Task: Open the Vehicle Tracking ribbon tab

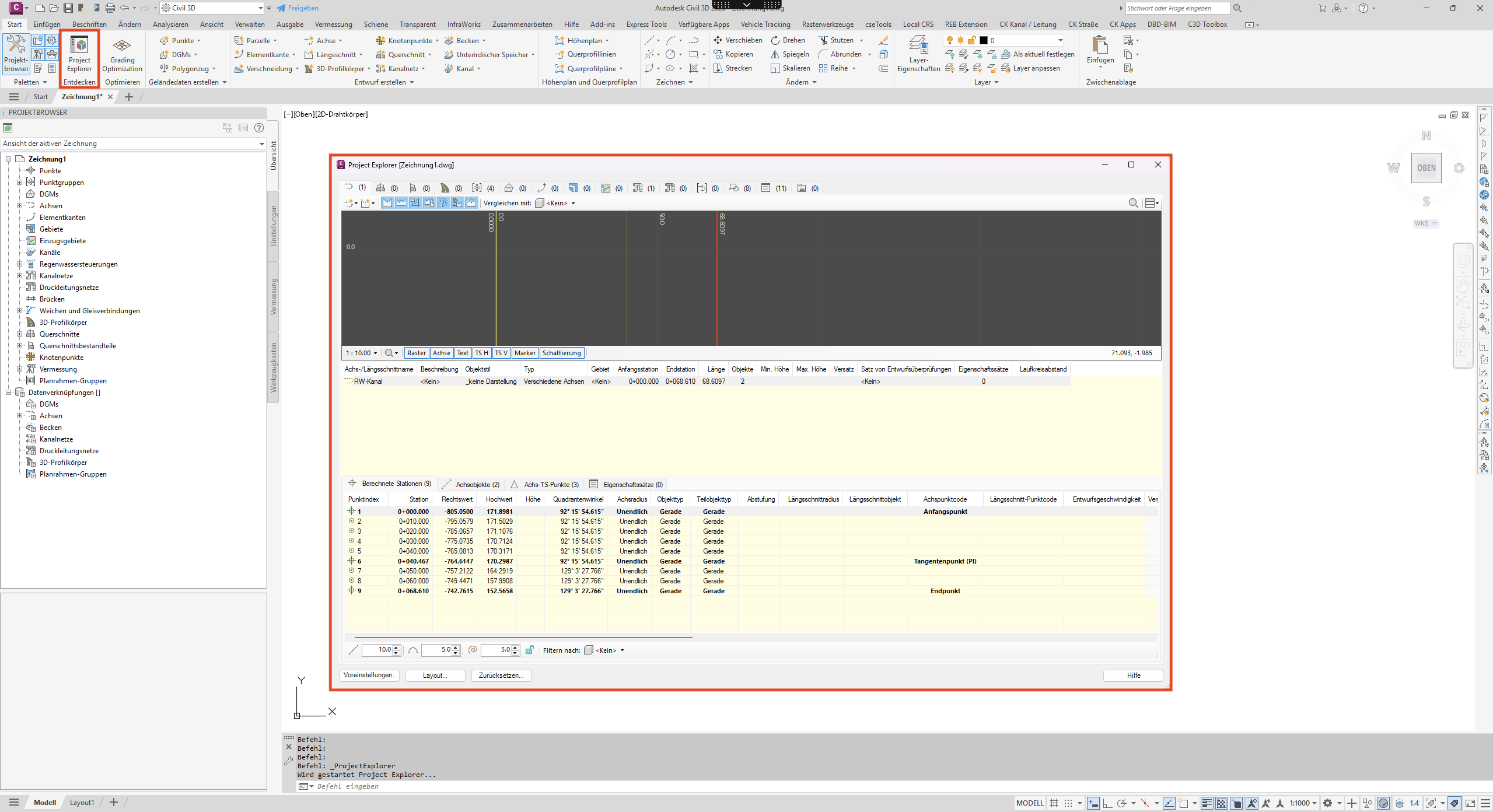Action: coord(765,24)
